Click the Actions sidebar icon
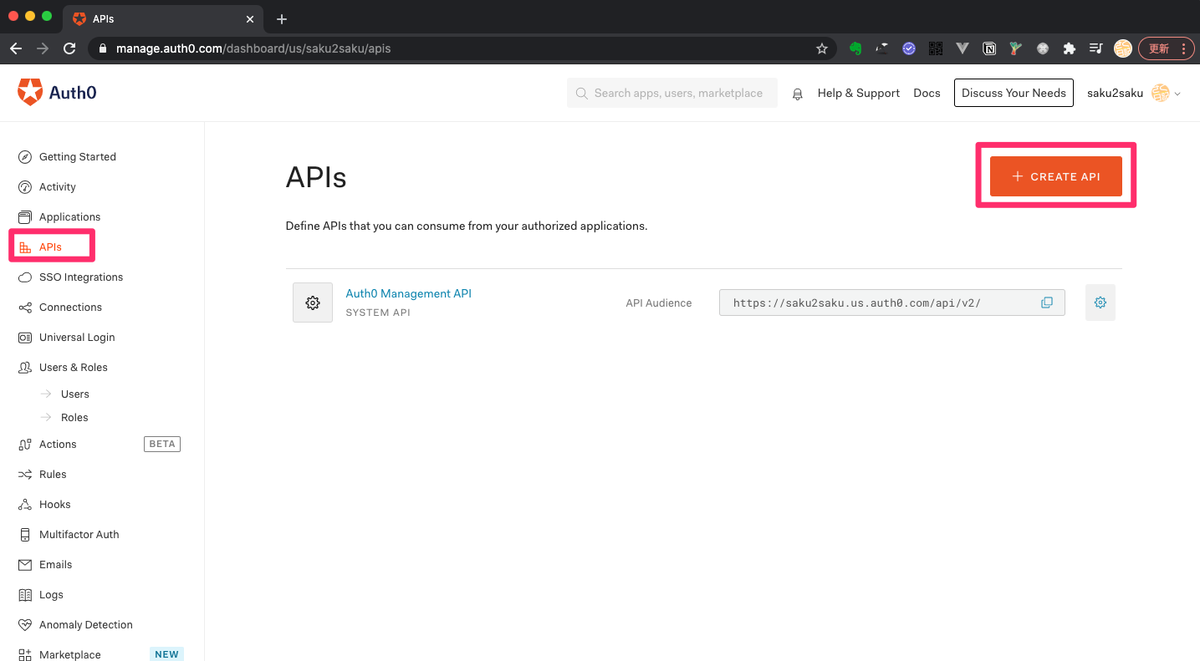 25,444
